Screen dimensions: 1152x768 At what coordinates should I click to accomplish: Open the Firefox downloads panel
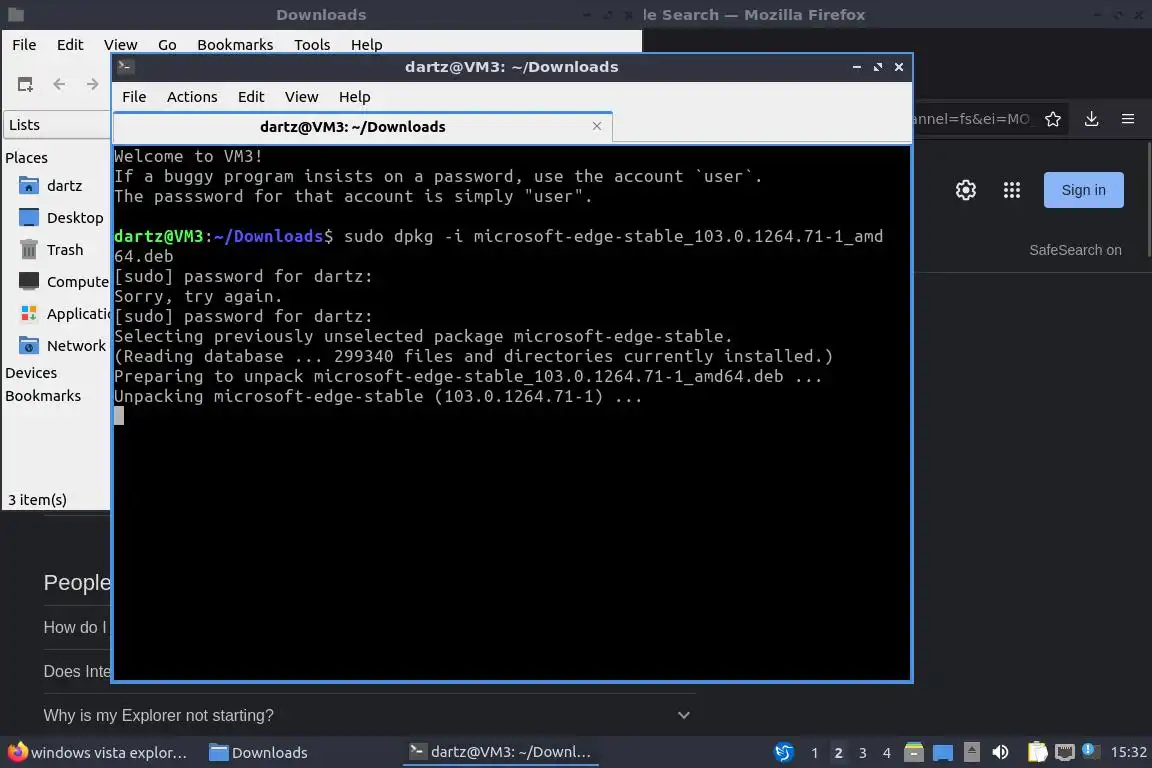click(x=1092, y=119)
